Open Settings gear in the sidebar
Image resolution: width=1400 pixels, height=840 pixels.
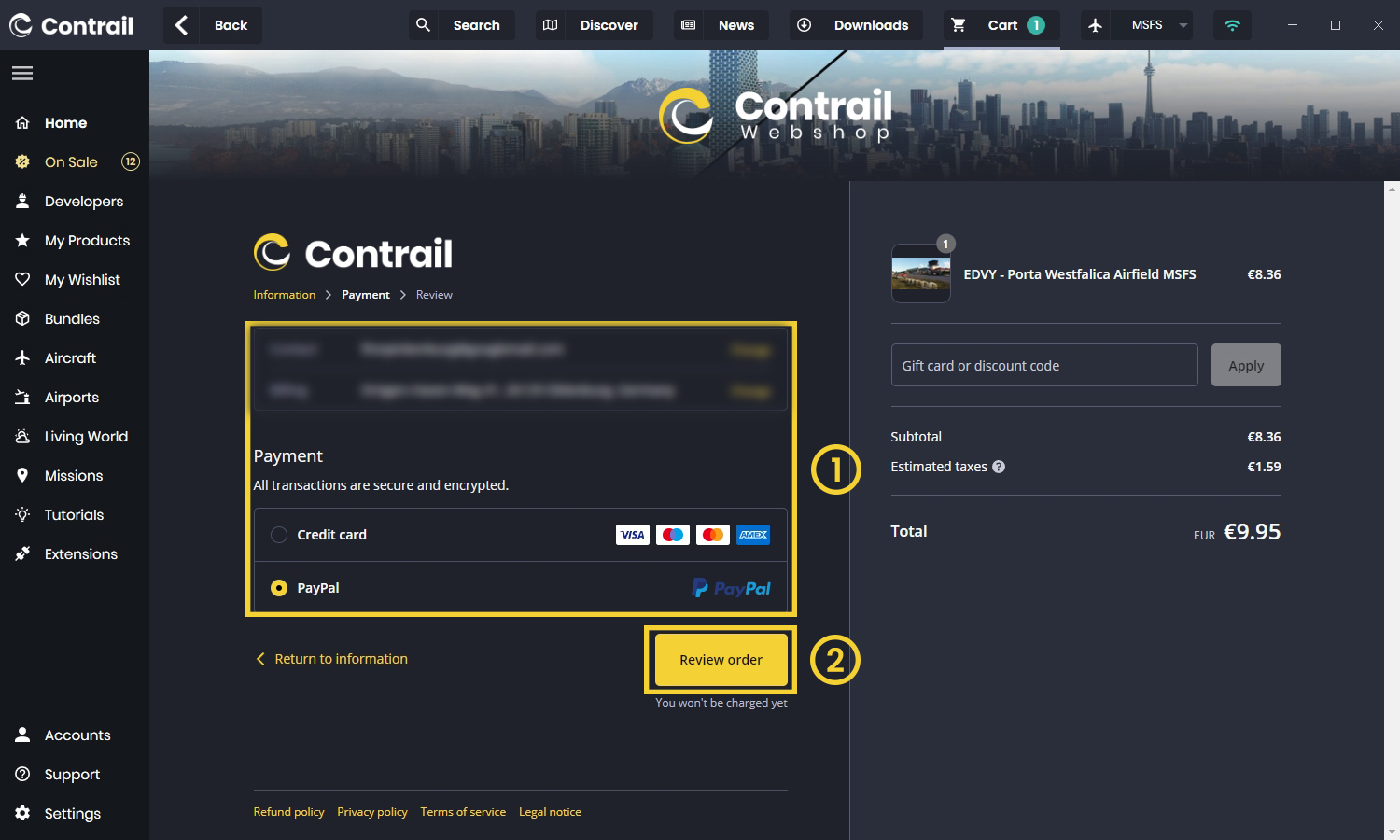click(23, 813)
